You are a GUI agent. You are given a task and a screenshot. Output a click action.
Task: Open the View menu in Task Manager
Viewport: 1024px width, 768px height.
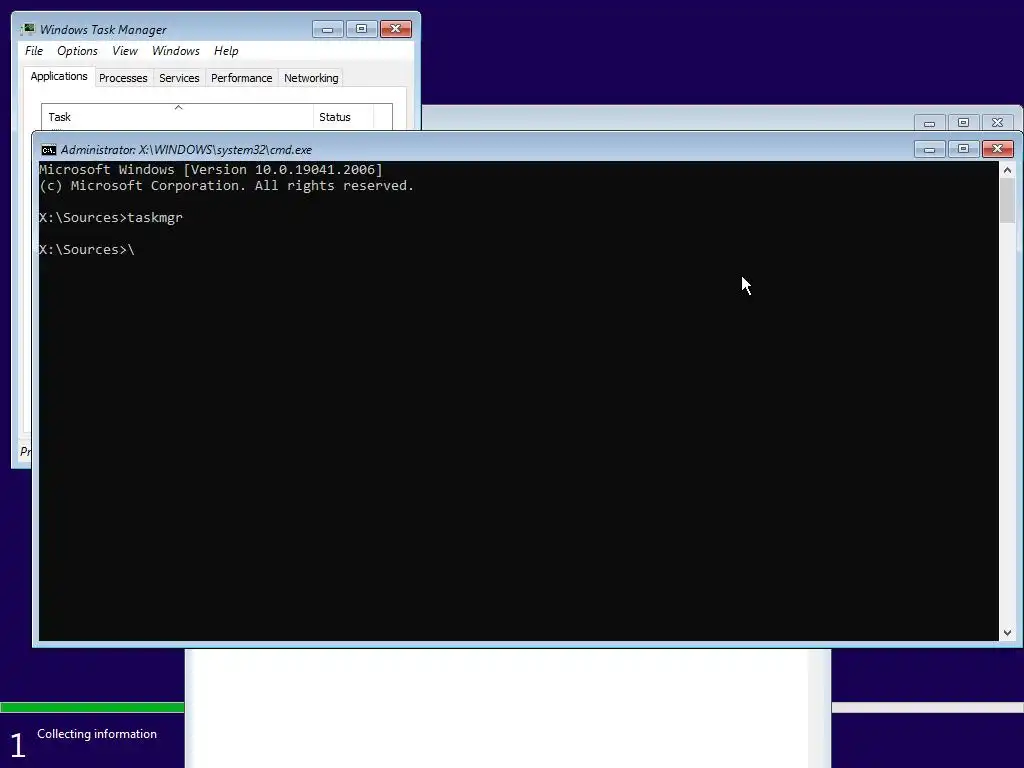[125, 51]
